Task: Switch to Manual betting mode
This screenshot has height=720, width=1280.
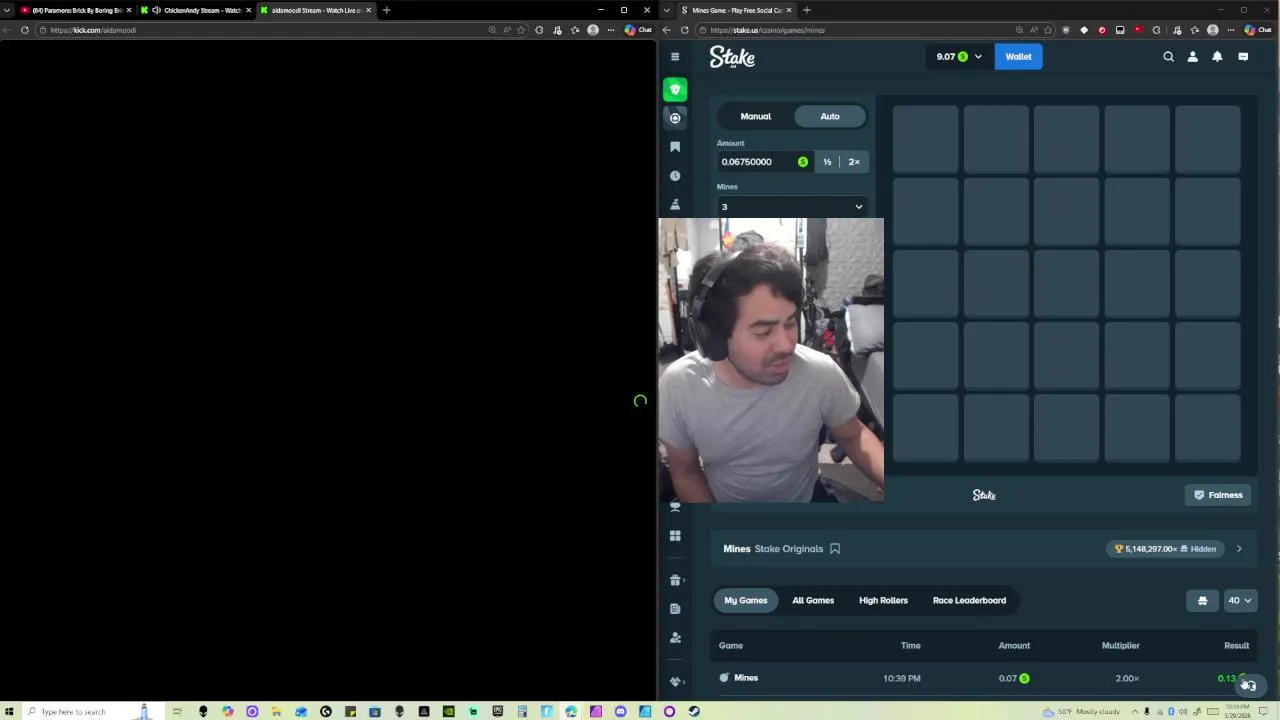Action: [x=756, y=116]
